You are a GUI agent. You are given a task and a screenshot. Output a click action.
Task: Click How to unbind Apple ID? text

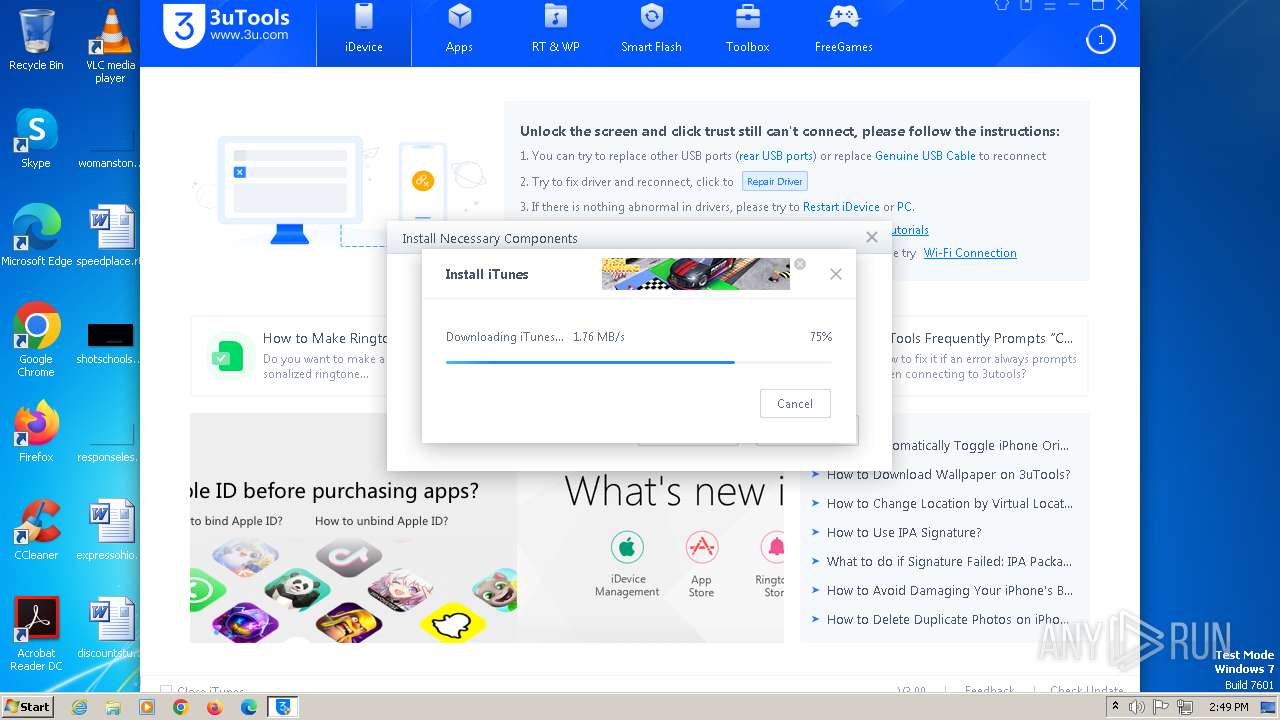(x=381, y=521)
